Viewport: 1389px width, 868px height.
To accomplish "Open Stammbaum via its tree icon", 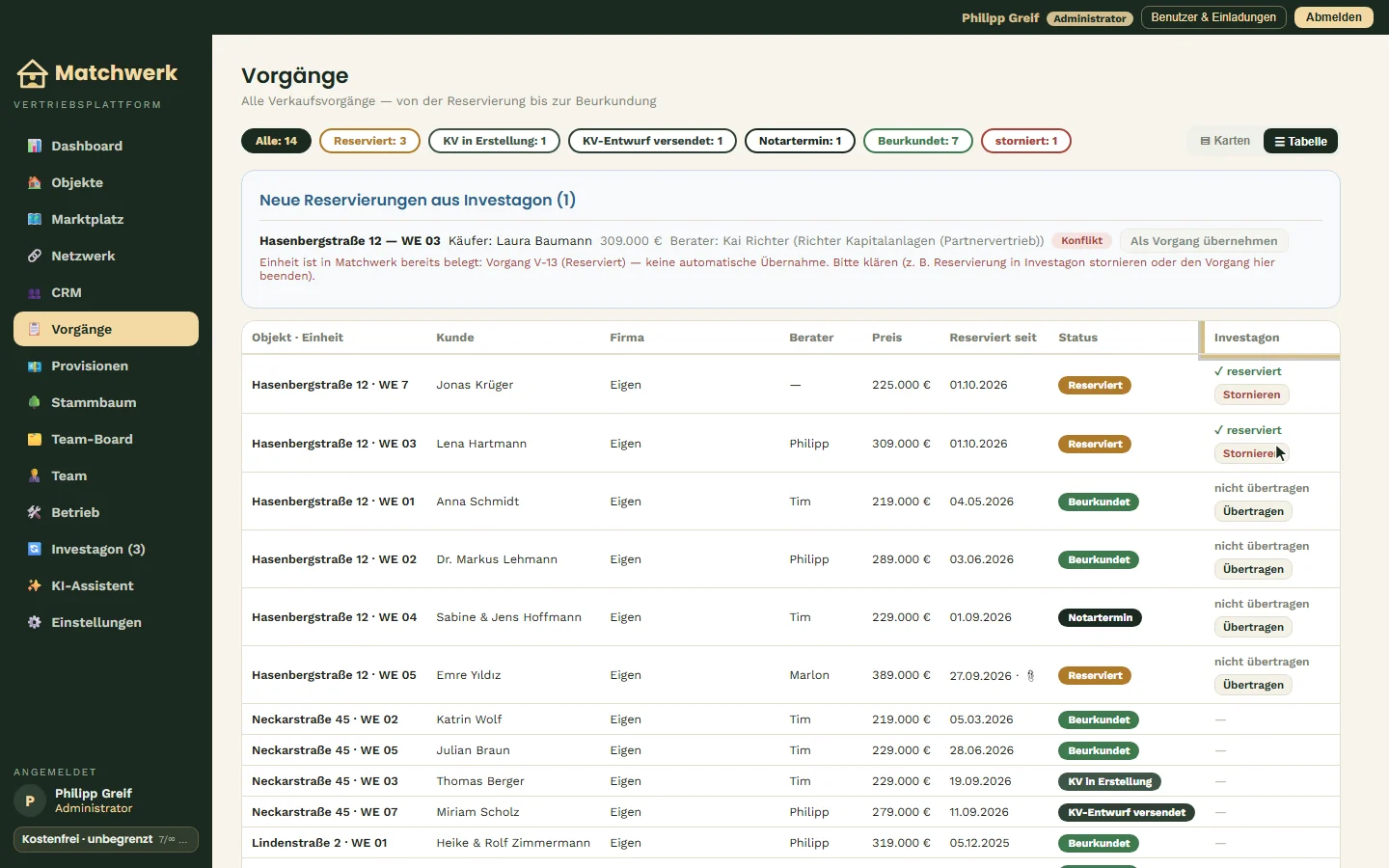I will click(x=35, y=402).
